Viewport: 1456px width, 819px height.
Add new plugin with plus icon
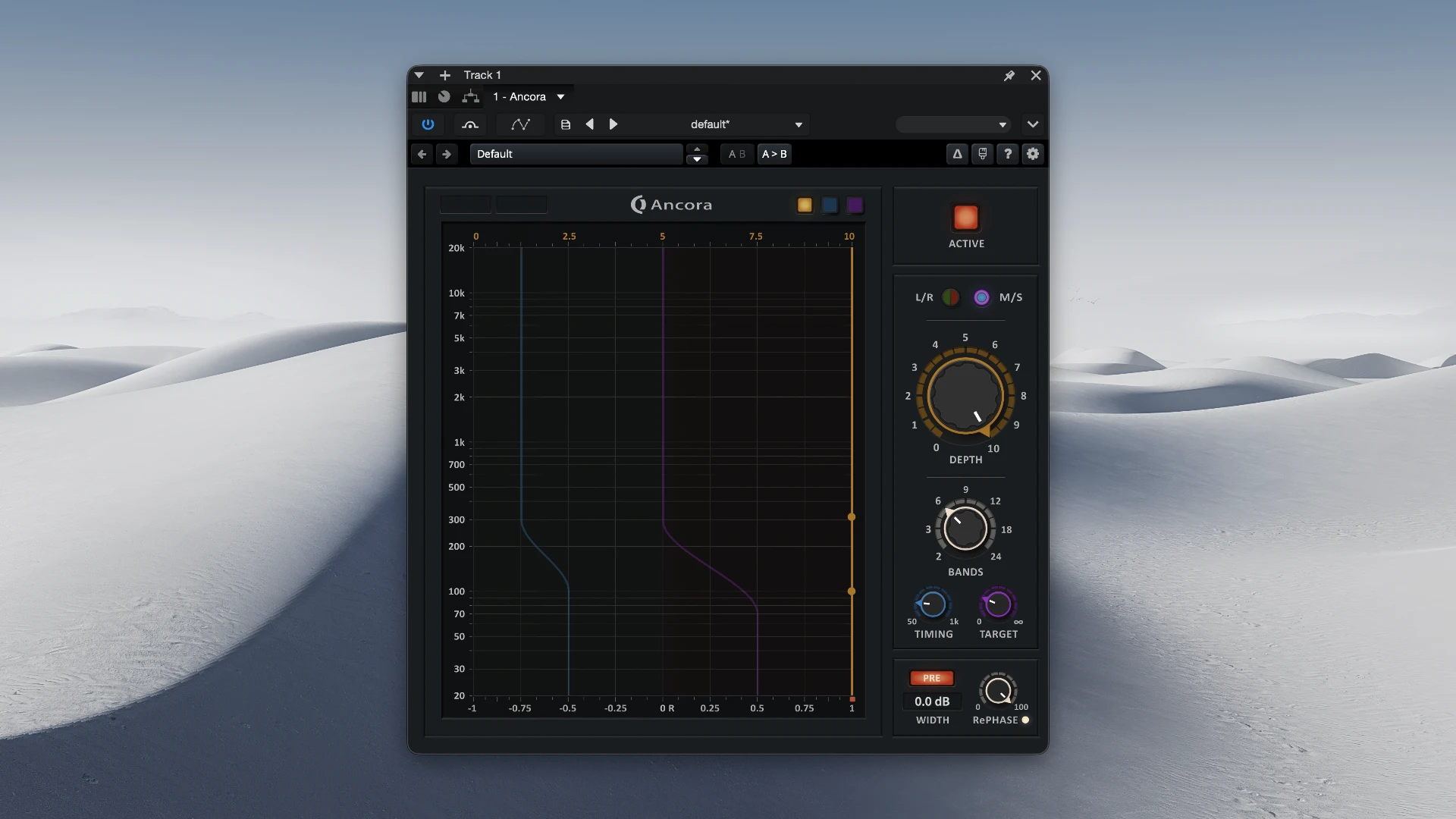pyautogui.click(x=445, y=75)
